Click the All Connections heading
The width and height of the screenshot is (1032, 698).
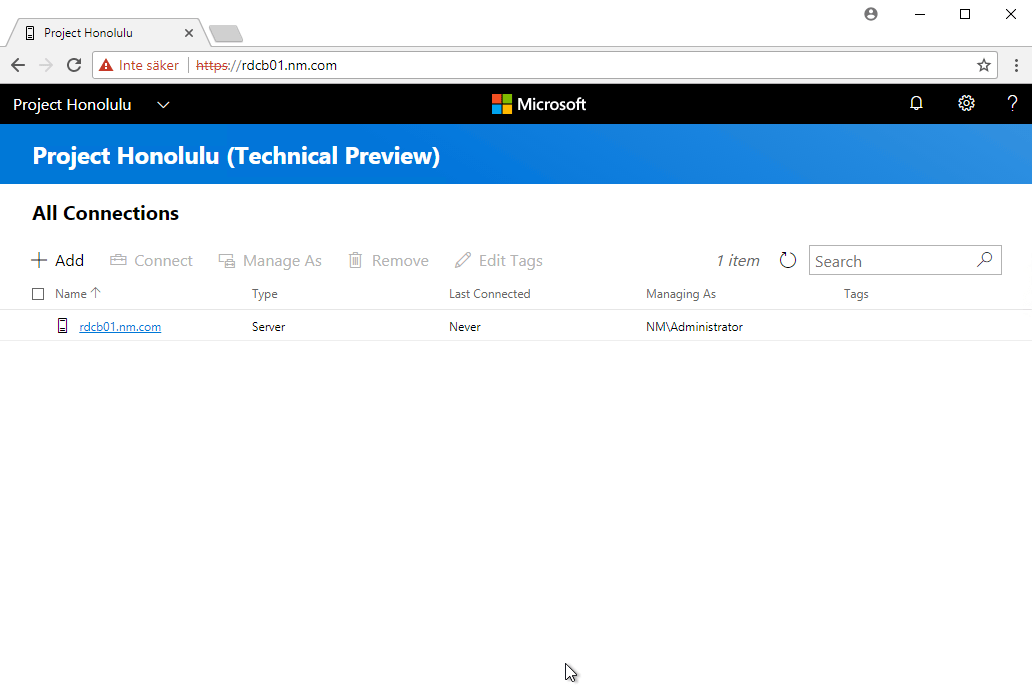pyautogui.click(x=105, y=213)
